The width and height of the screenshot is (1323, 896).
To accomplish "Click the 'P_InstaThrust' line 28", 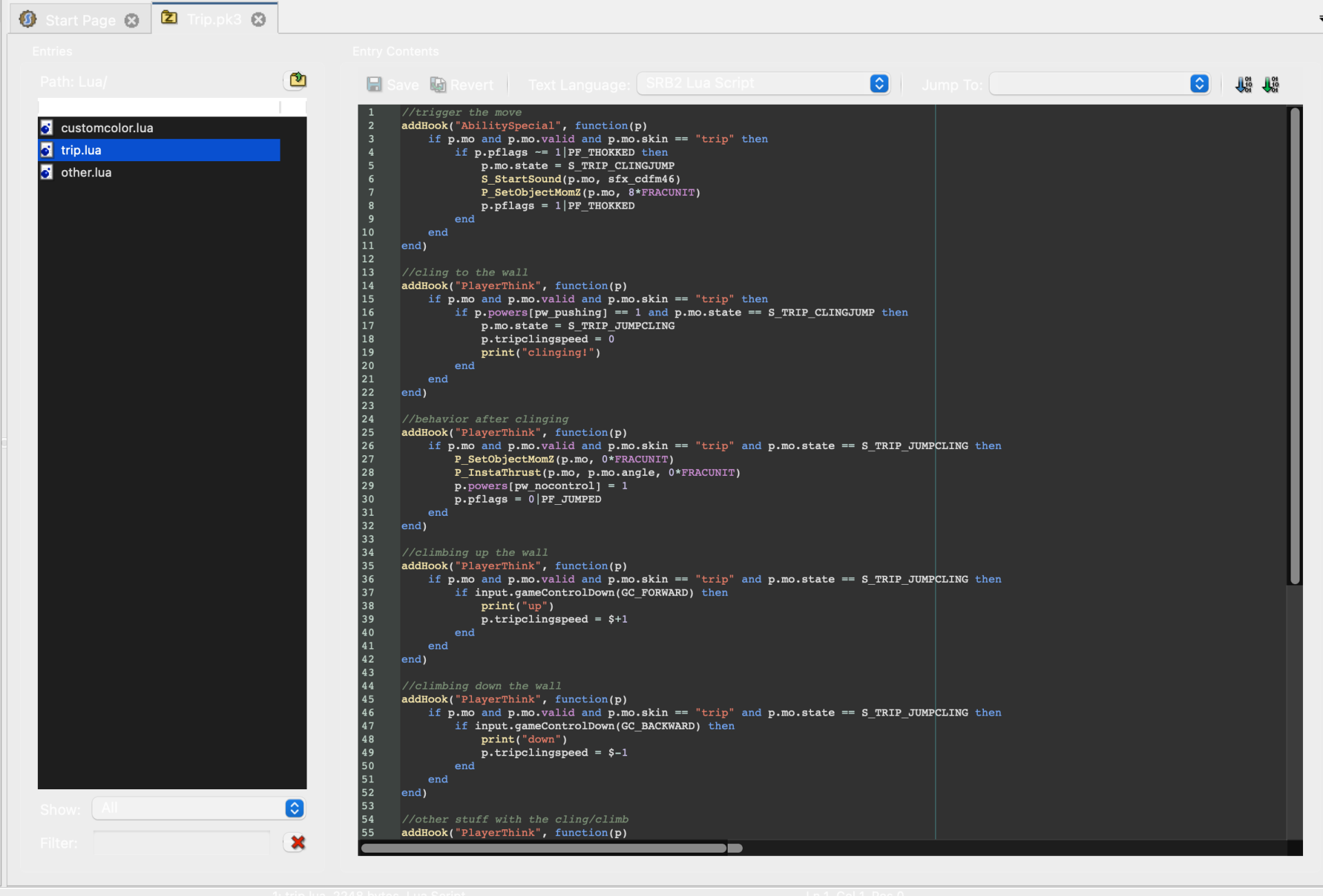I will pyautogui.click(x=597, y=472).
